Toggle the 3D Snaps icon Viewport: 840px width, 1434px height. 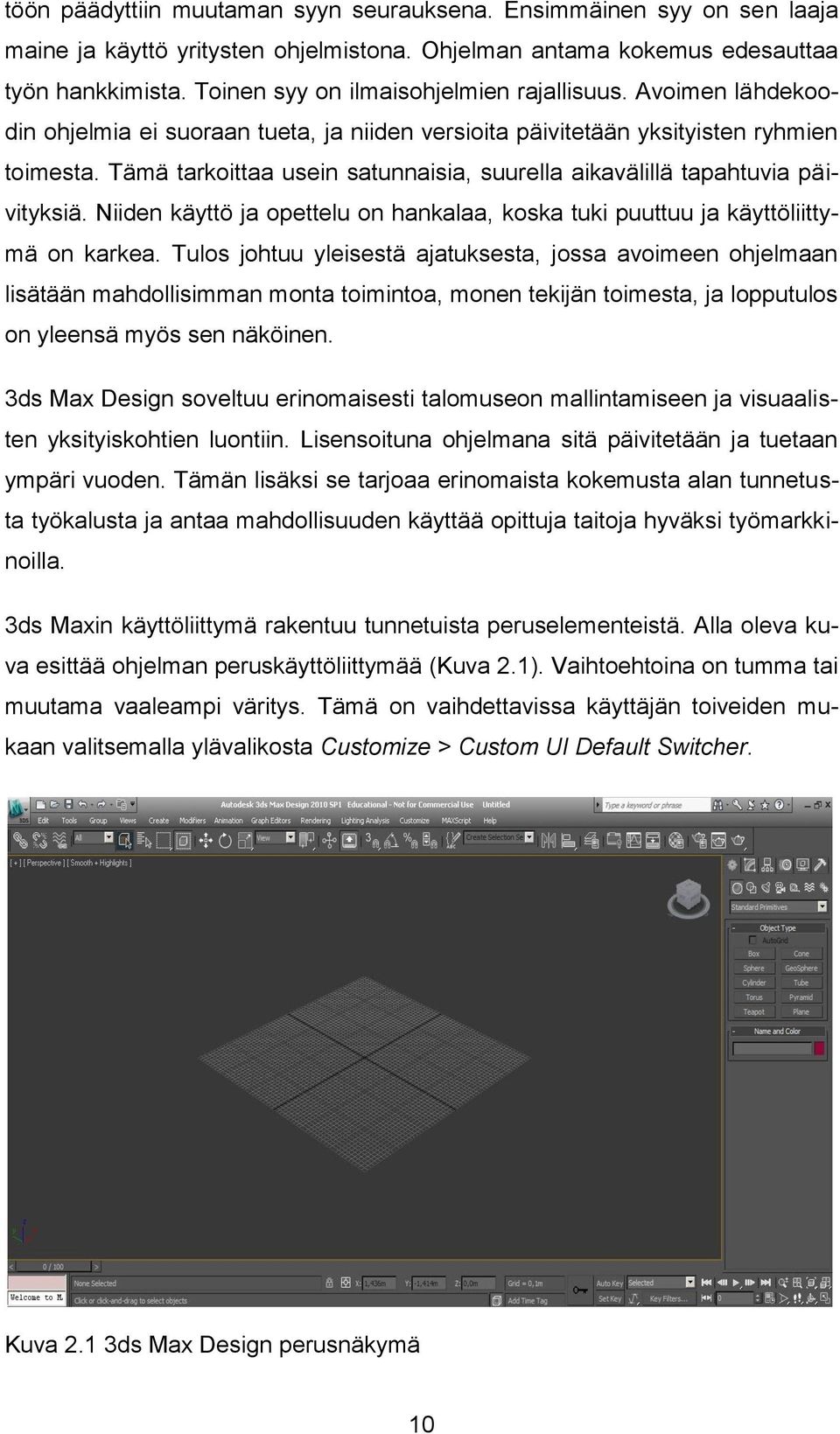pos(372,840)
